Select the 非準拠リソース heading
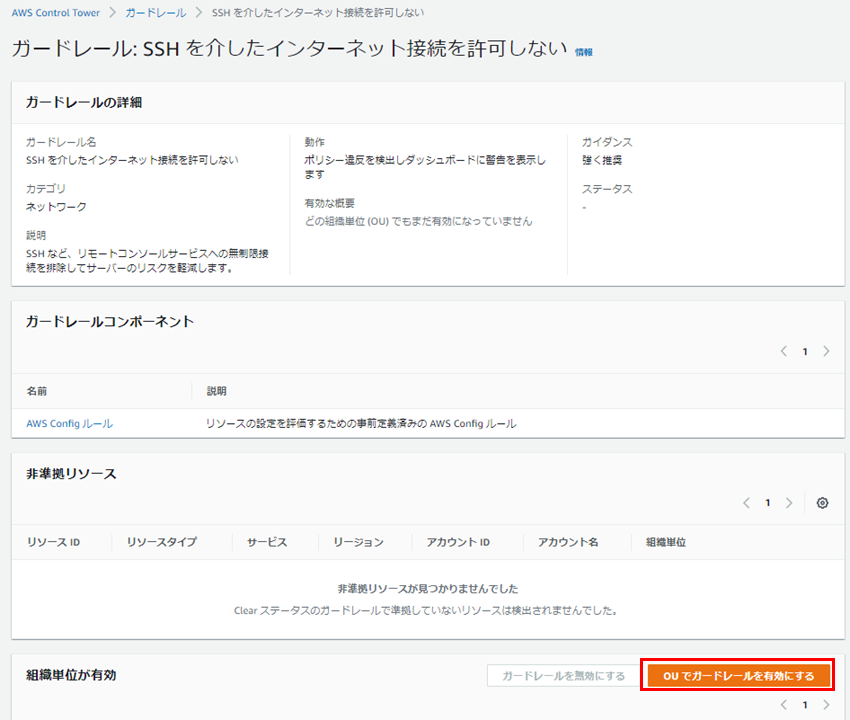 pos(71,474)
